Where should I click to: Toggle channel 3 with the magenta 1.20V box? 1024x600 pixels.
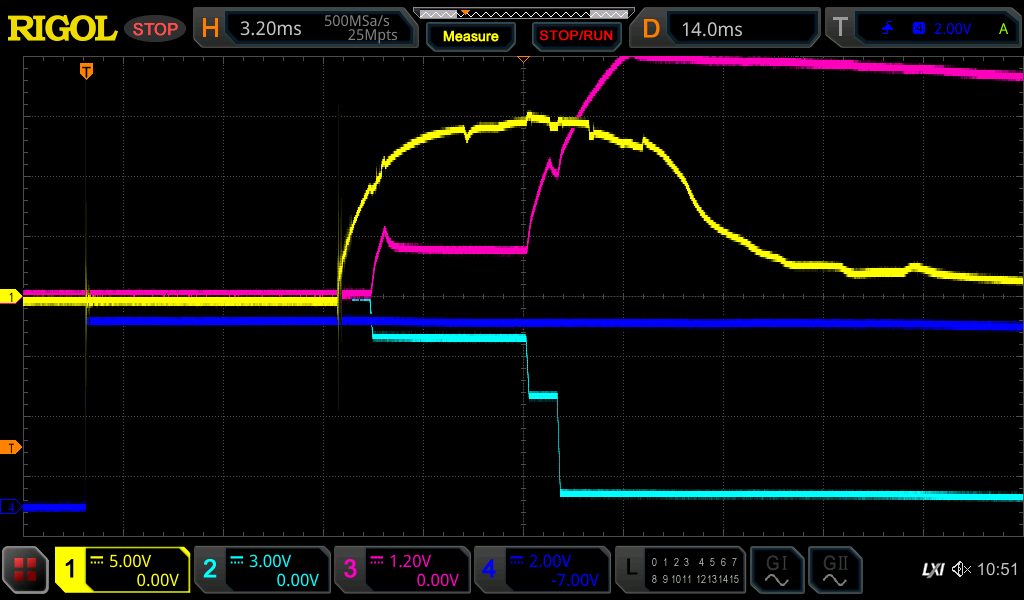(x=401, y=570)
